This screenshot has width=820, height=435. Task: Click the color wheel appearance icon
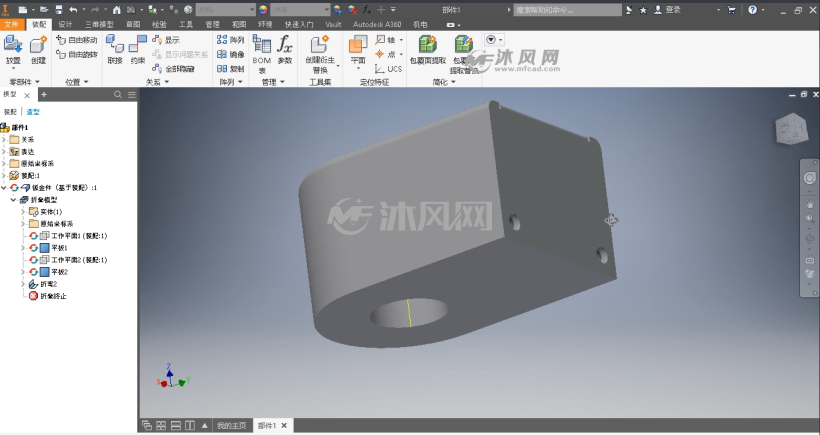(263, 9)
